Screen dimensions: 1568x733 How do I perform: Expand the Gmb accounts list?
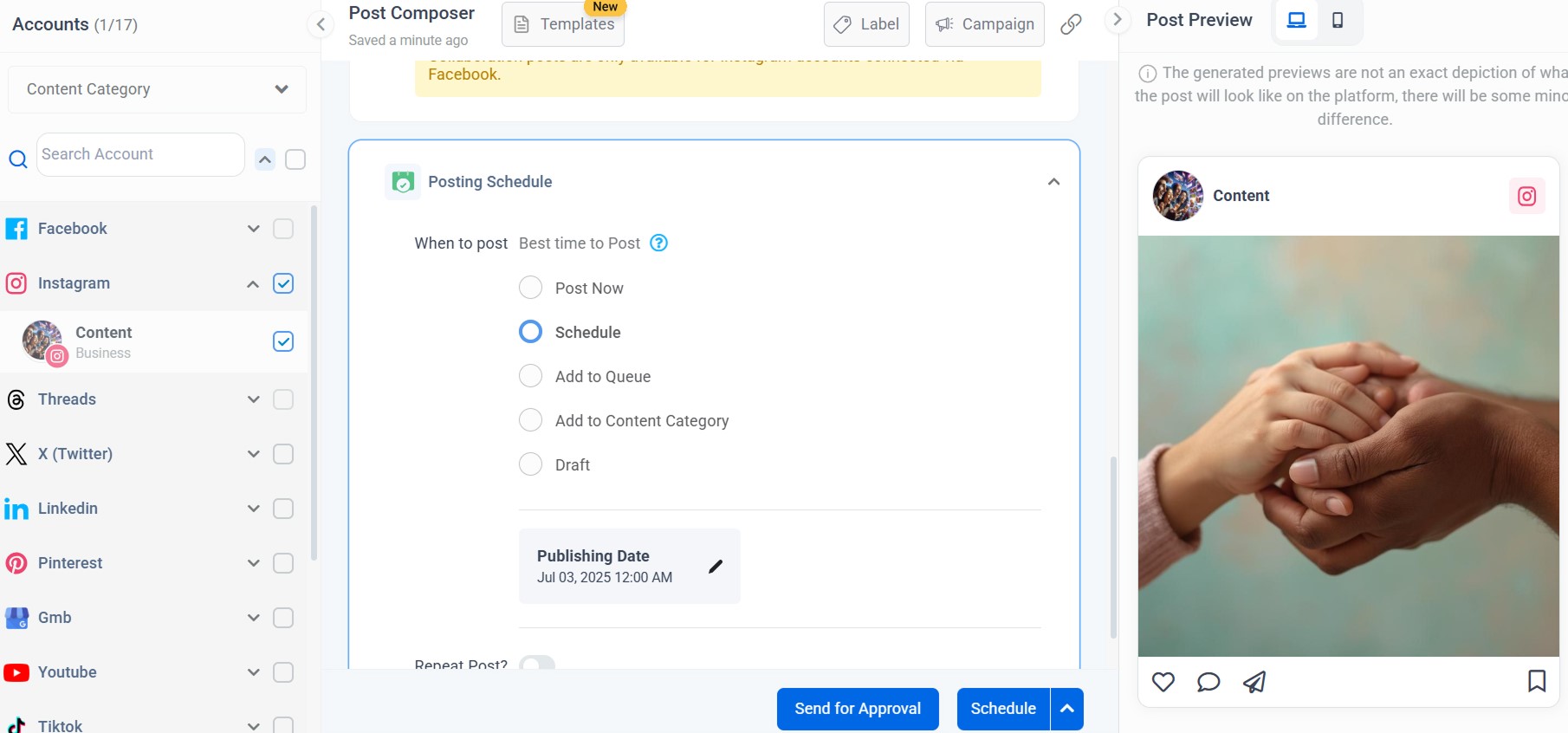[x=253, y=618]
